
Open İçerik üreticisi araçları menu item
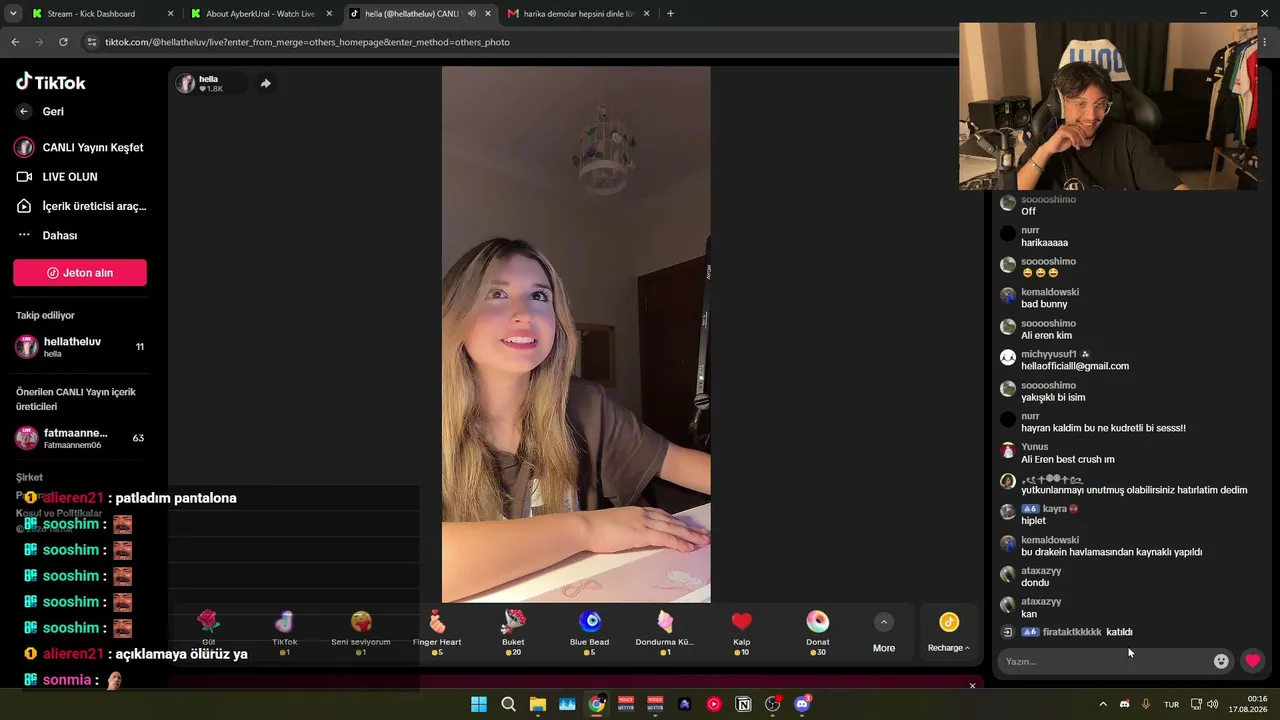(x=80, y=206)
